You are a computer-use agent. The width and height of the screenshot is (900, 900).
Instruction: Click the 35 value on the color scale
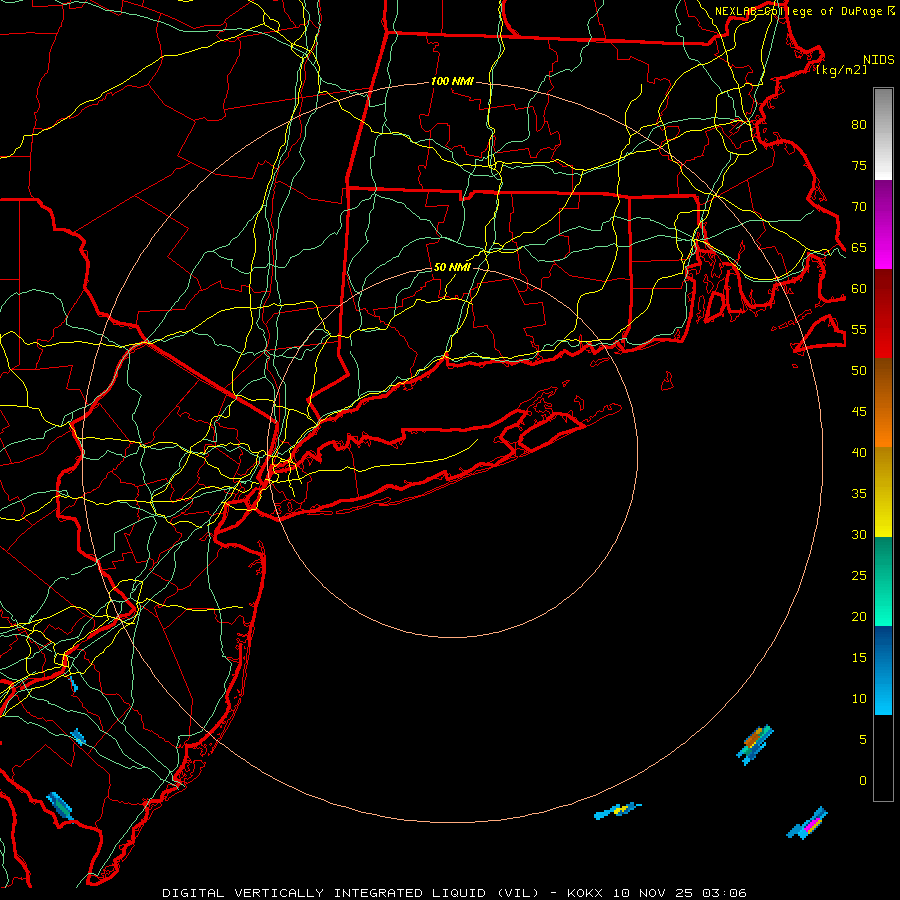click(859, 494)
